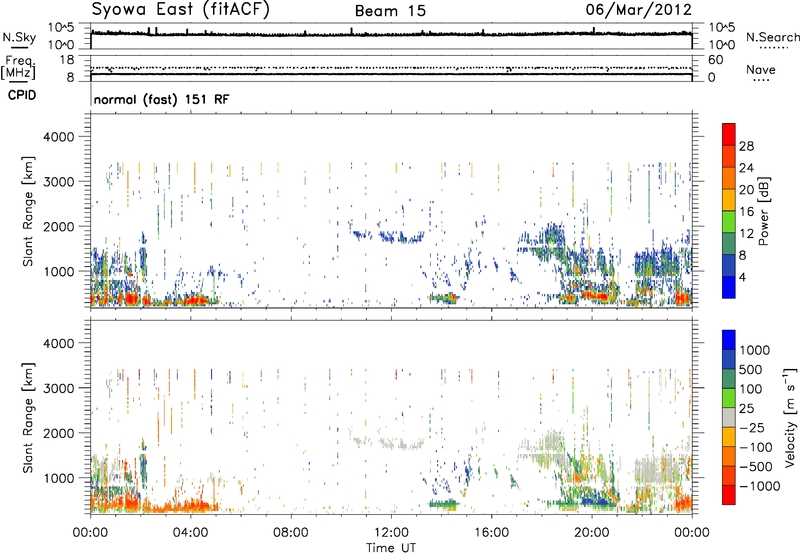Click the '04:00' time axis label
This screenshot has width=800, height=554.
coord(191,533)
